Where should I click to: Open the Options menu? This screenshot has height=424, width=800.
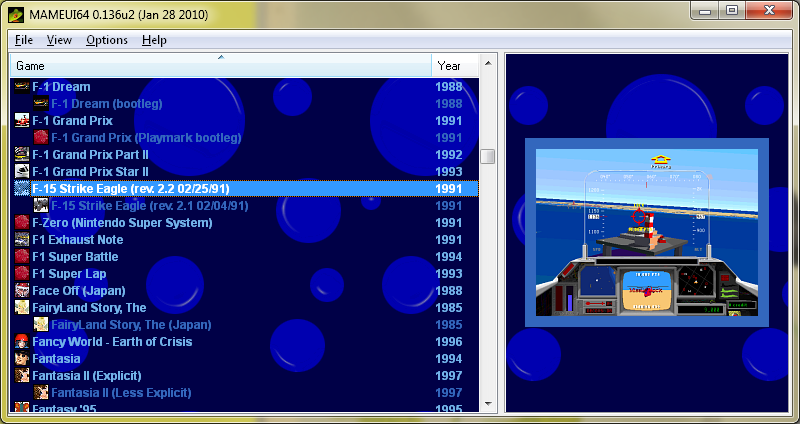[106, 40]
